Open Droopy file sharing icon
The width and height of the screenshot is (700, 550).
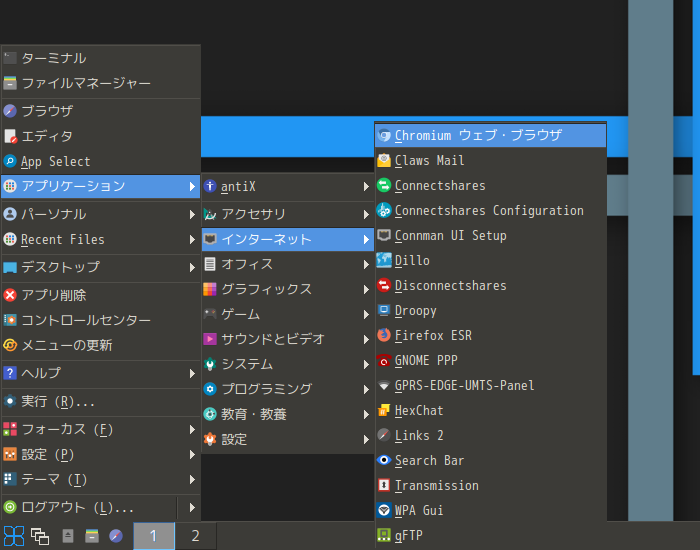[x=384, y=310]
